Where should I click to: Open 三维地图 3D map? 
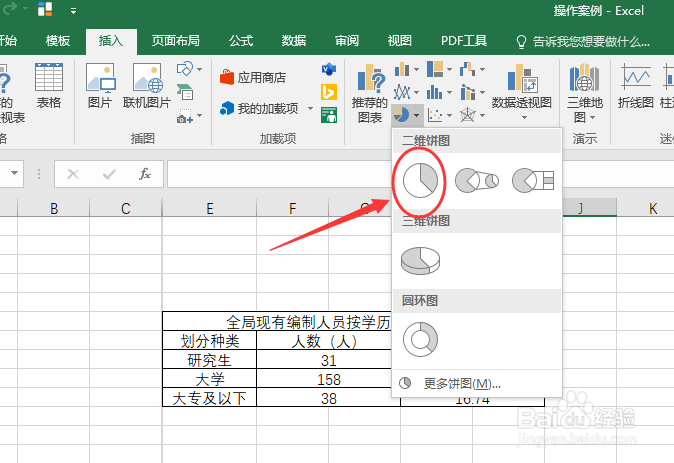coord(584,92)
